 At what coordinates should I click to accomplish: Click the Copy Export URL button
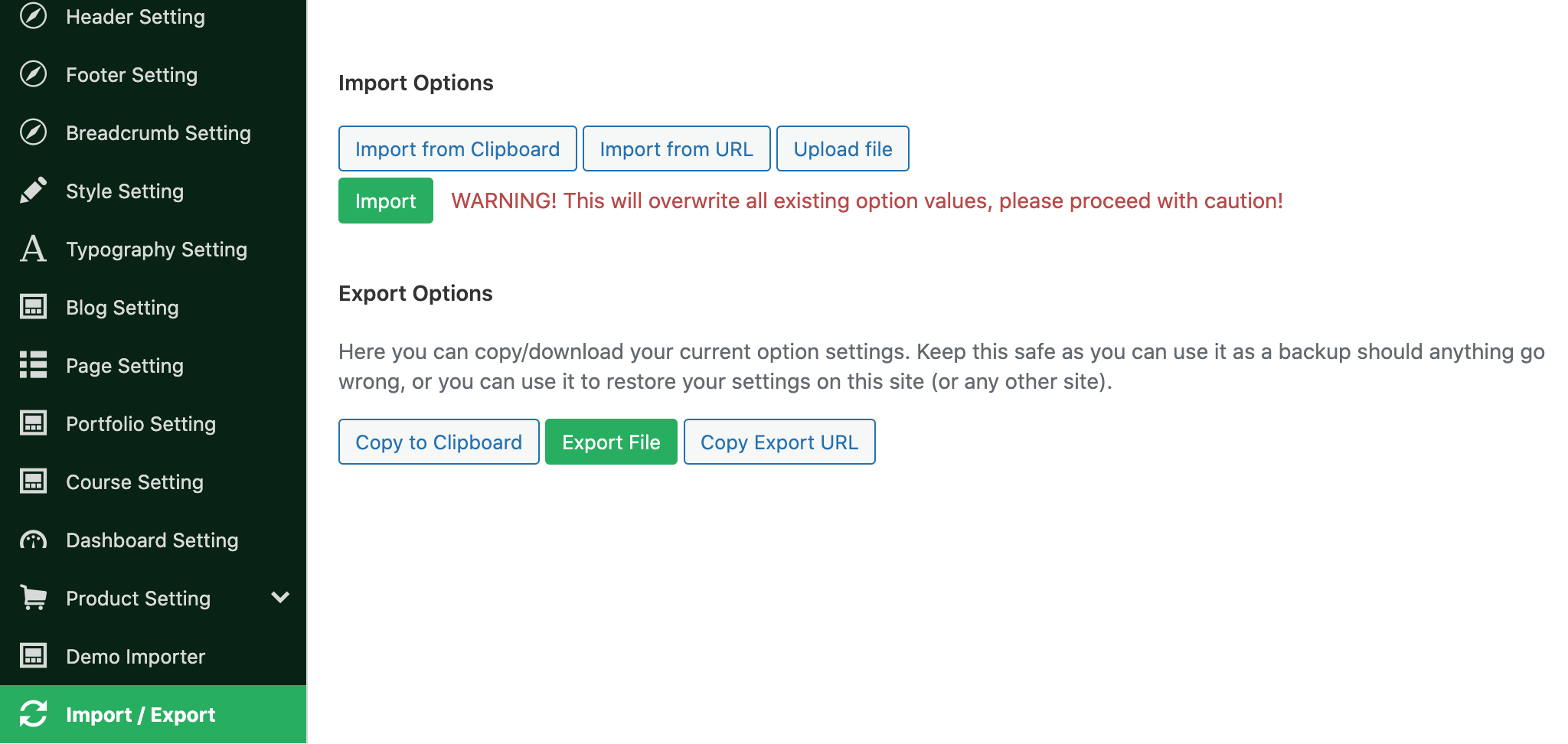(x=779, y=442)
